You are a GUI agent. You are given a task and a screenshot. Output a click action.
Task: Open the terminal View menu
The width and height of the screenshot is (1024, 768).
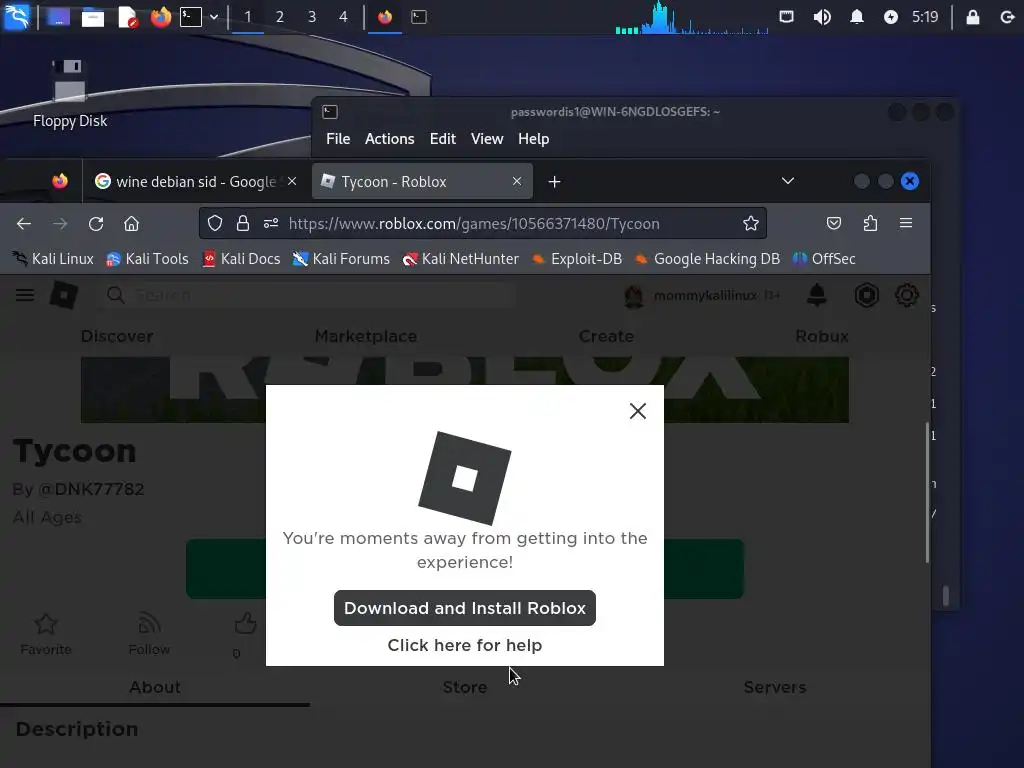[487, 139]
